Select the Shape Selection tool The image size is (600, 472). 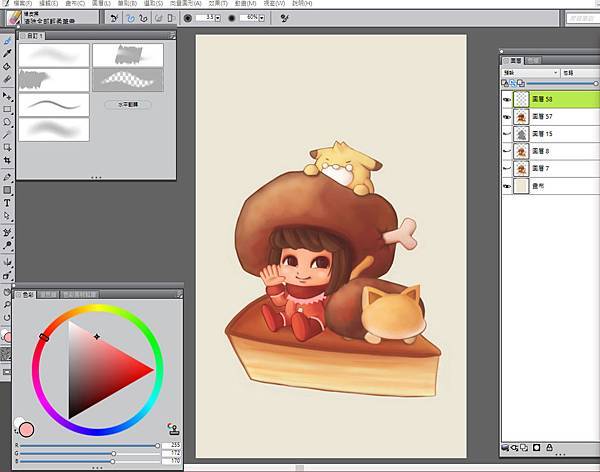coord(7,216)
